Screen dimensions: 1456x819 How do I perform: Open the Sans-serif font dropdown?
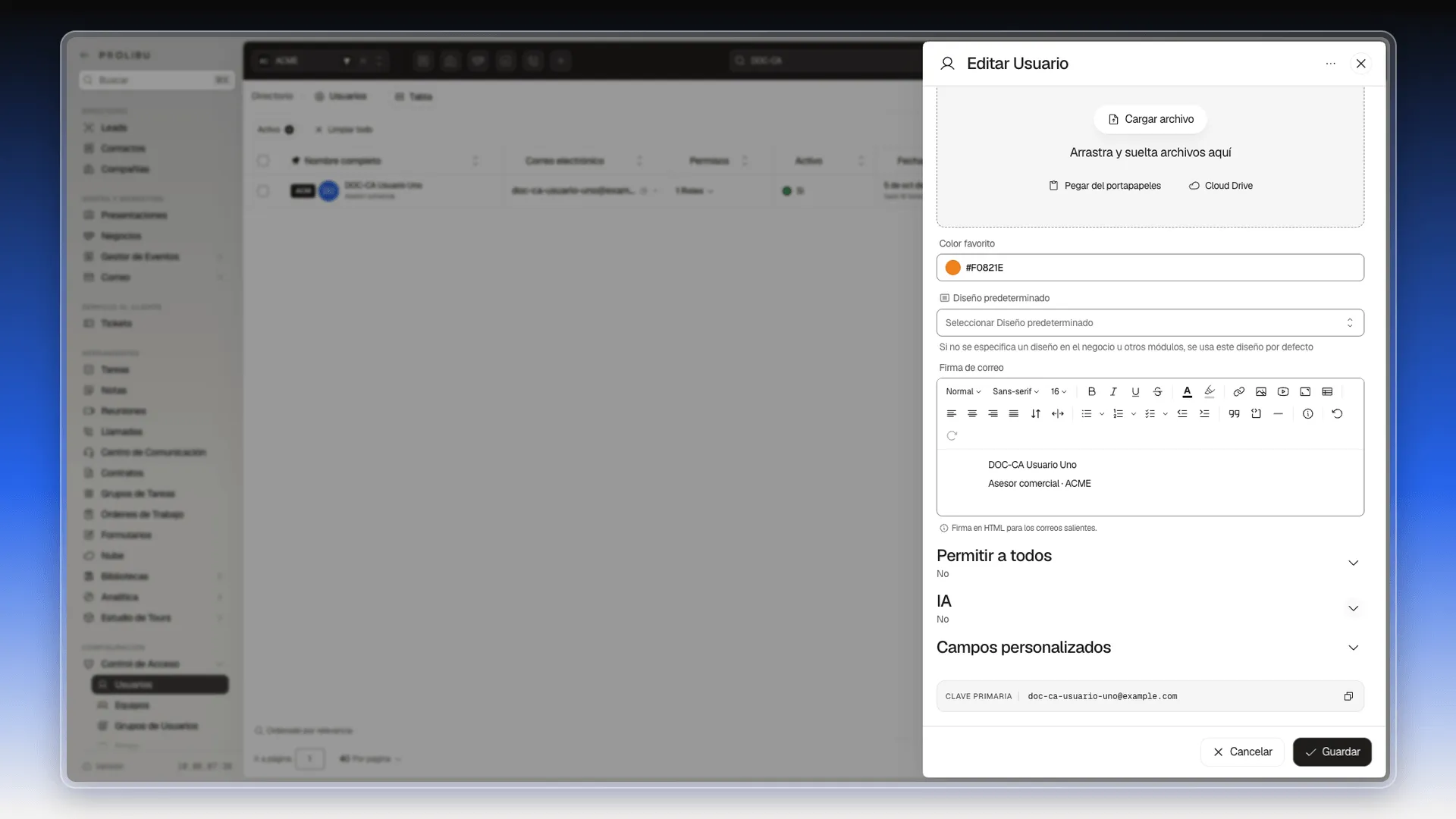[x=1015, y=392]
